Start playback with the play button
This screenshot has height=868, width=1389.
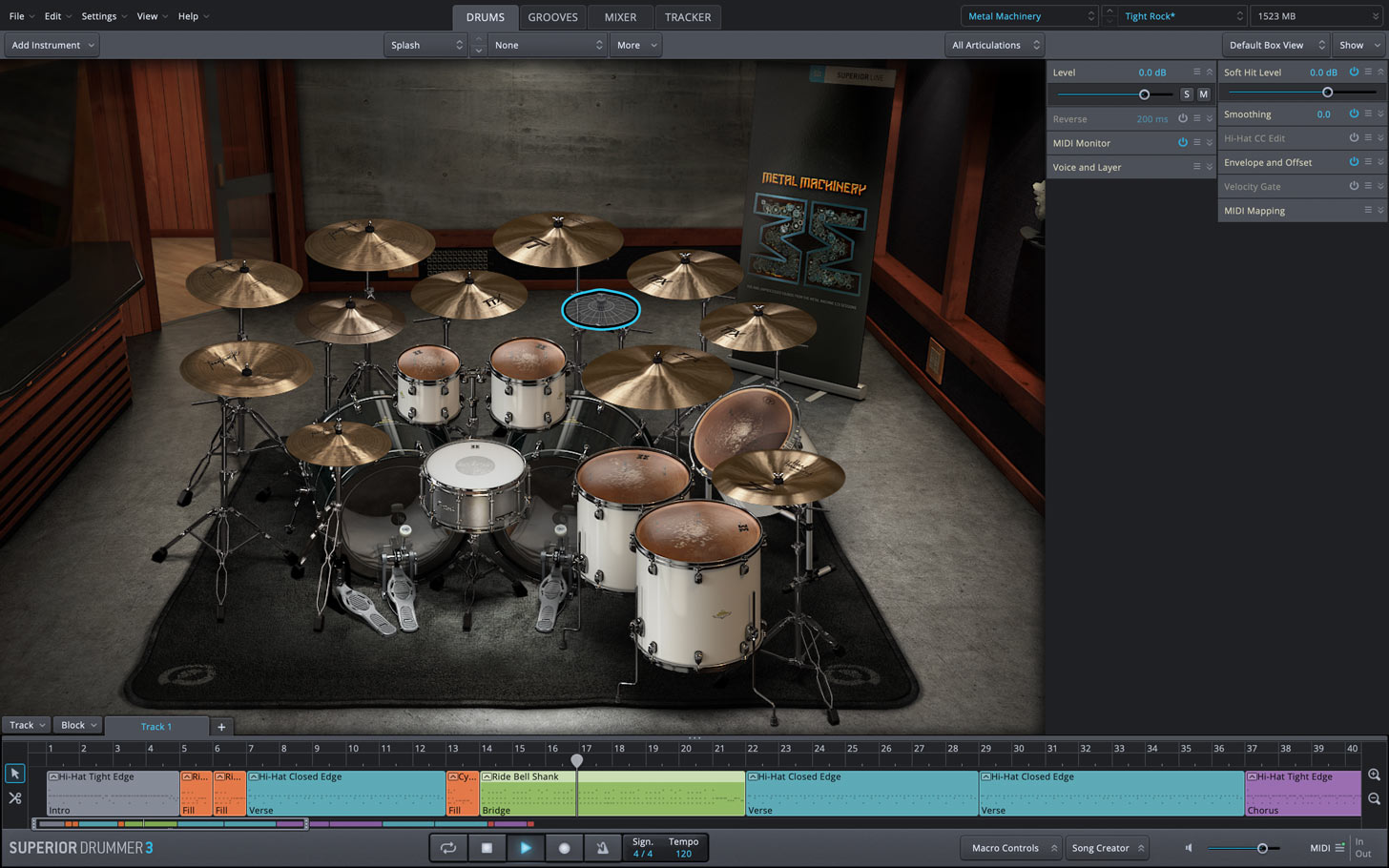[x=525, y=847]
